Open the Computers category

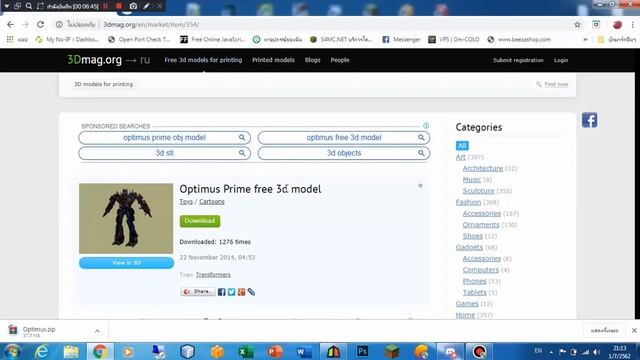coord(481,270)
